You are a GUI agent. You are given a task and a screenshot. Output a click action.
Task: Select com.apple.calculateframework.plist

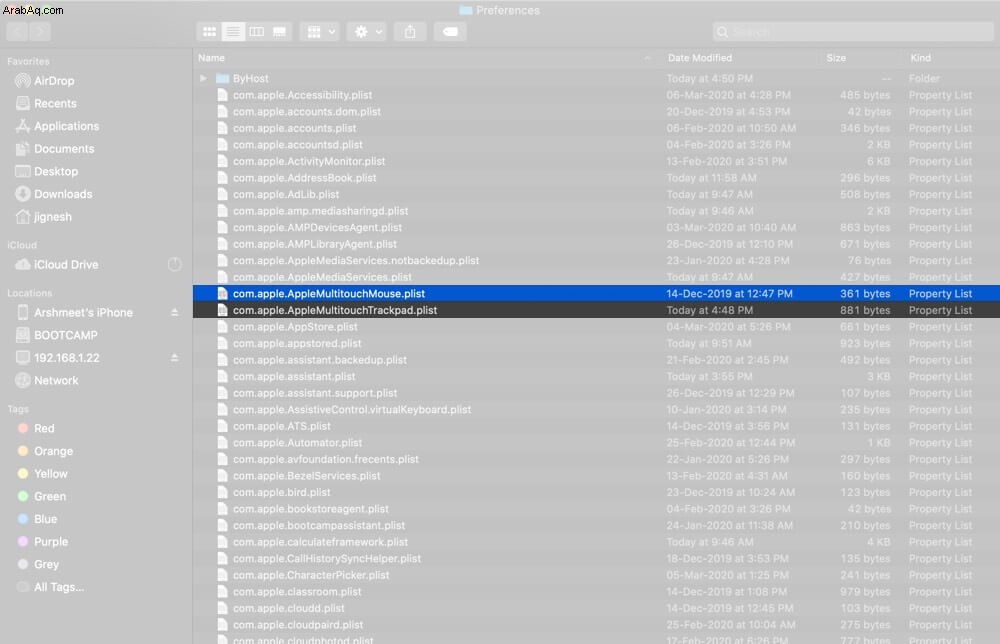pyautogui.click(x=596, y=543)
